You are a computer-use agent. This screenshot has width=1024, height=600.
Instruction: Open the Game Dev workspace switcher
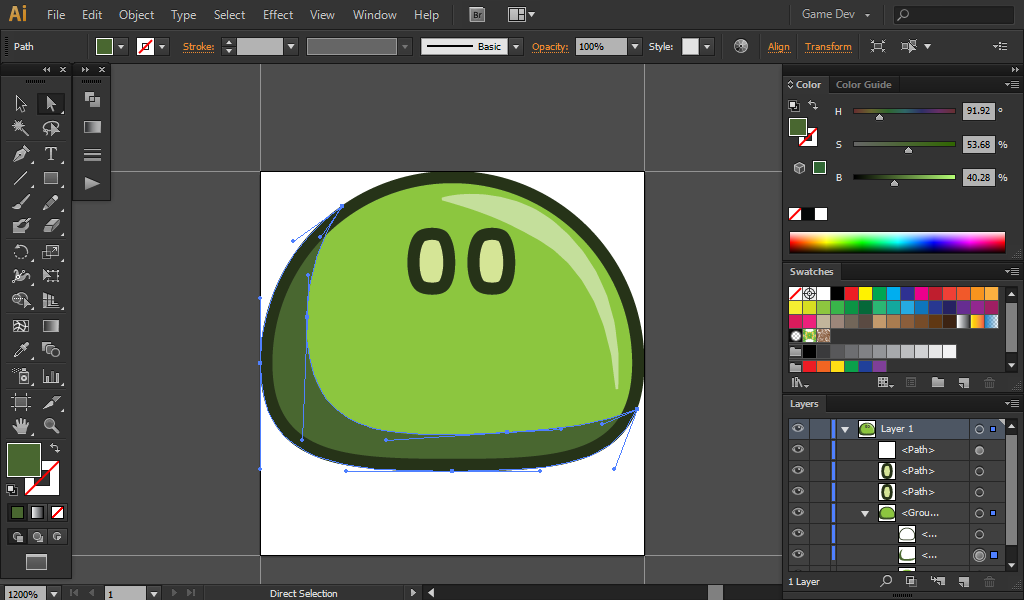[x=836, y=15]
